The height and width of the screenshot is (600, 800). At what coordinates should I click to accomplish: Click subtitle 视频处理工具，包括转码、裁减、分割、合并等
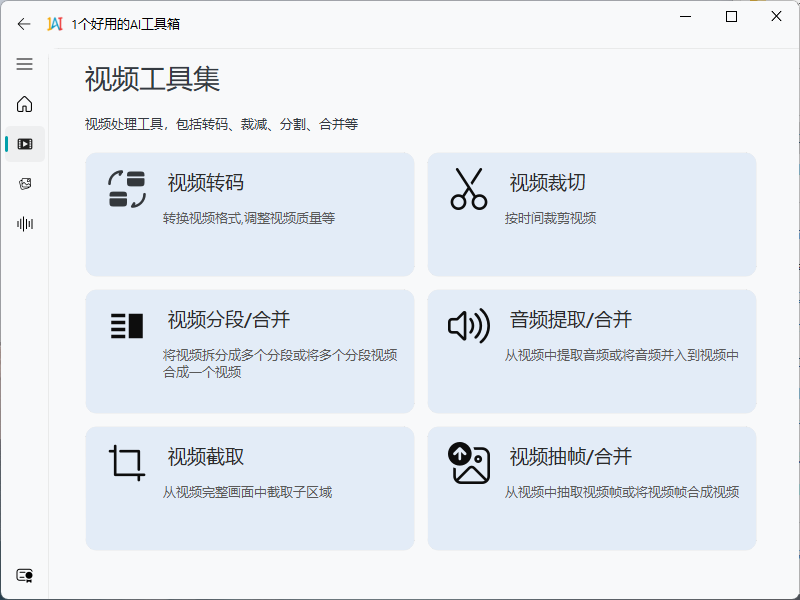click(221, 124)
